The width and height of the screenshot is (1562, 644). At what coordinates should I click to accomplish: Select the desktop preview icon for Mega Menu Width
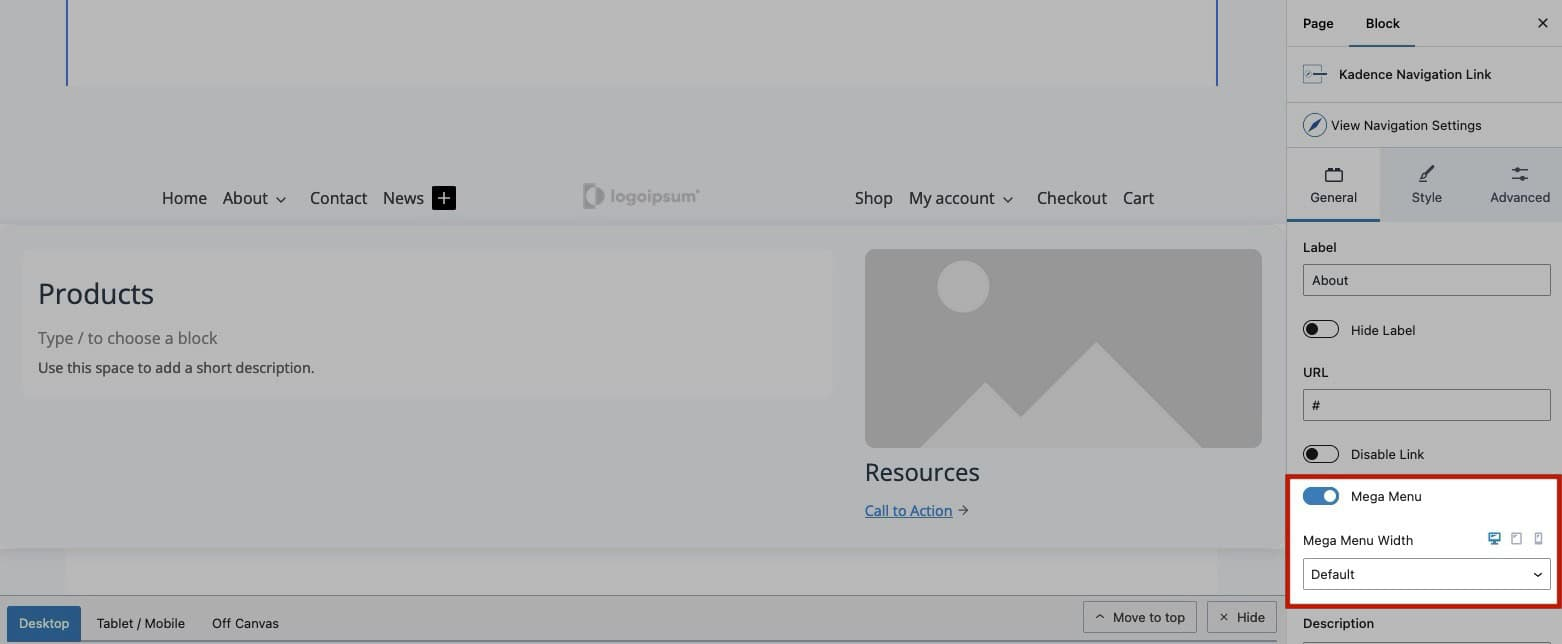[x=1494, y=538]
